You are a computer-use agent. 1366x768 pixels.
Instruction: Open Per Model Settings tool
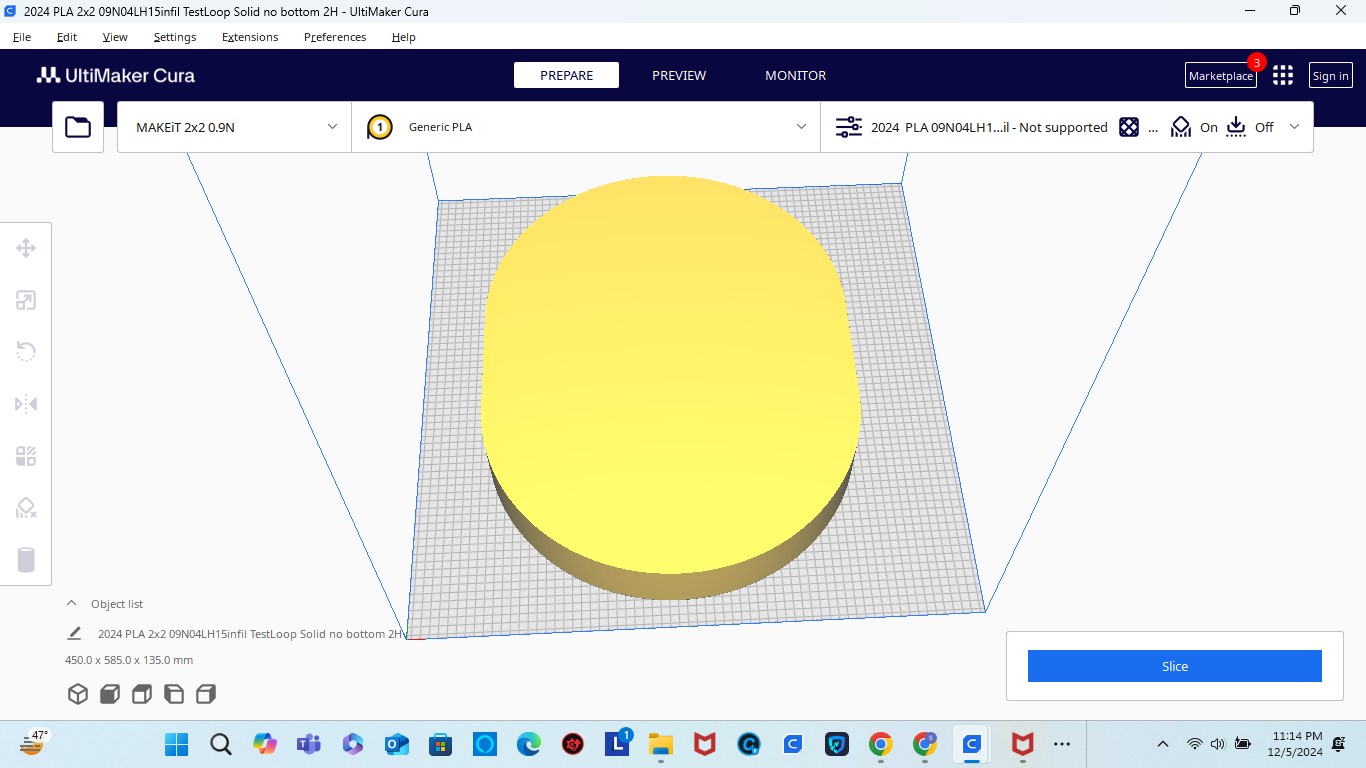(x=26, y=457)
